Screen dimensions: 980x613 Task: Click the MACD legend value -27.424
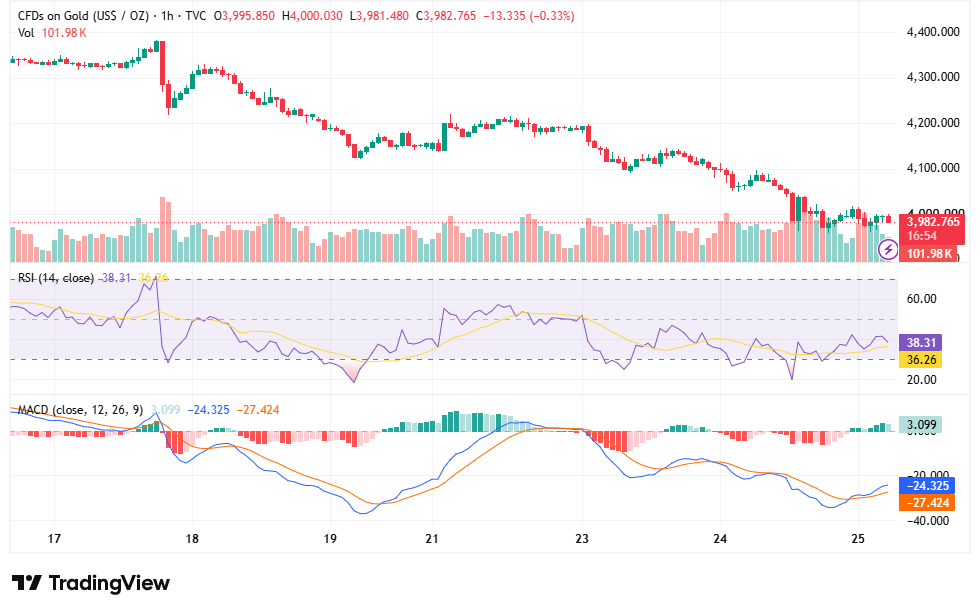point(258,410)
